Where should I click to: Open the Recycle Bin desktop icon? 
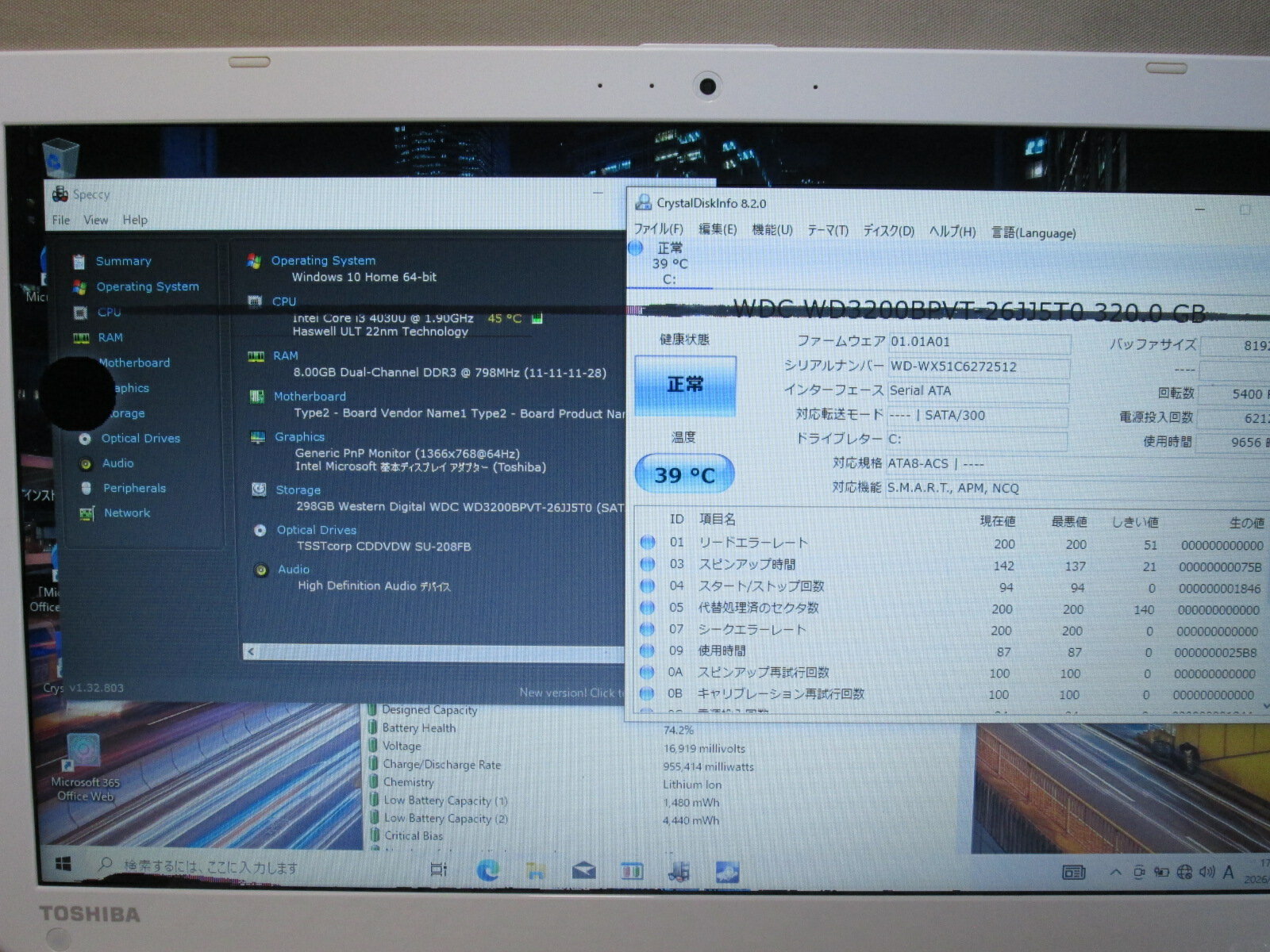pyautogui.click(x=60, y=158)
